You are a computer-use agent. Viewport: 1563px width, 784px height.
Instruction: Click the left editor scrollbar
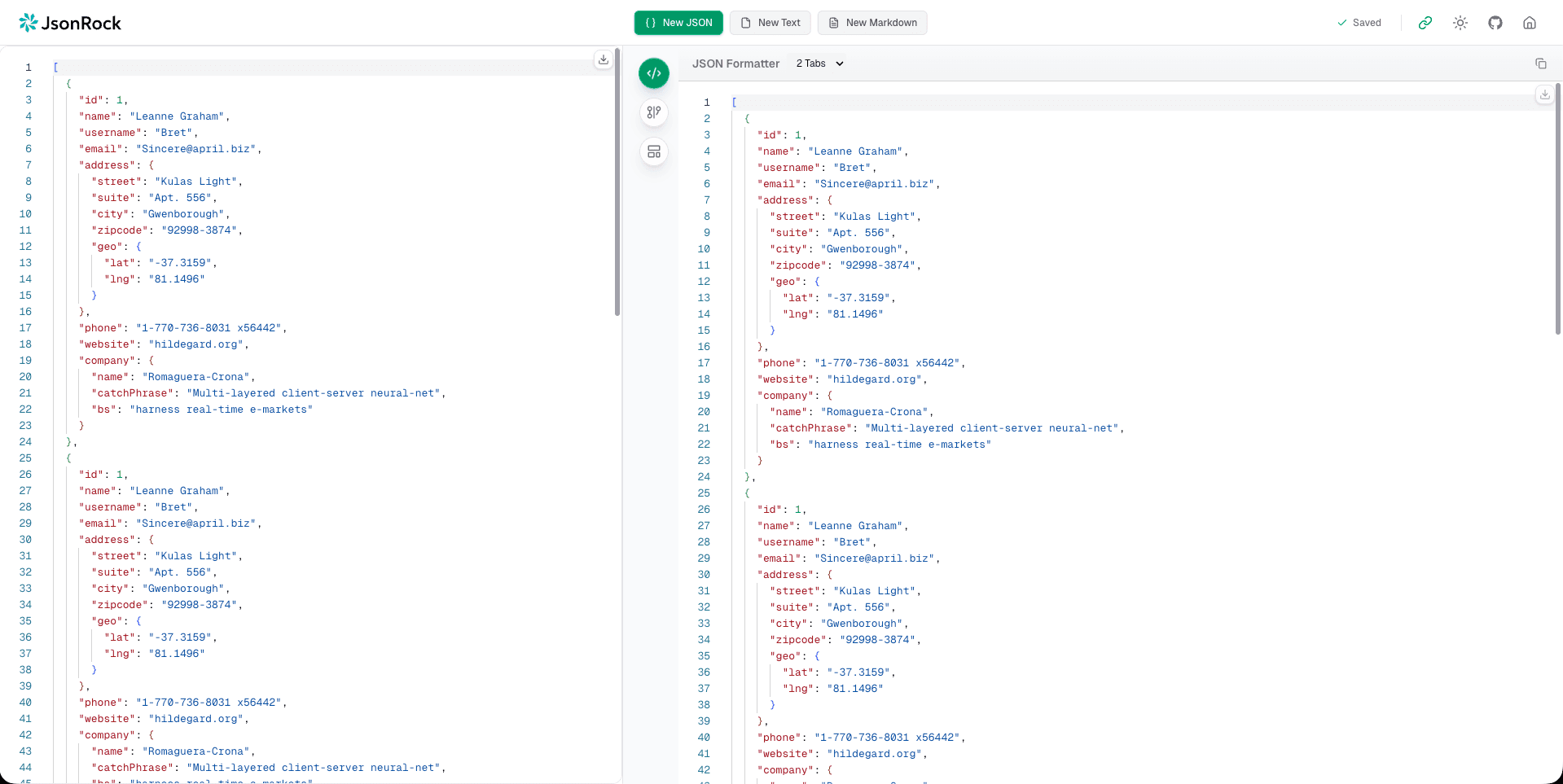(617, 182)
